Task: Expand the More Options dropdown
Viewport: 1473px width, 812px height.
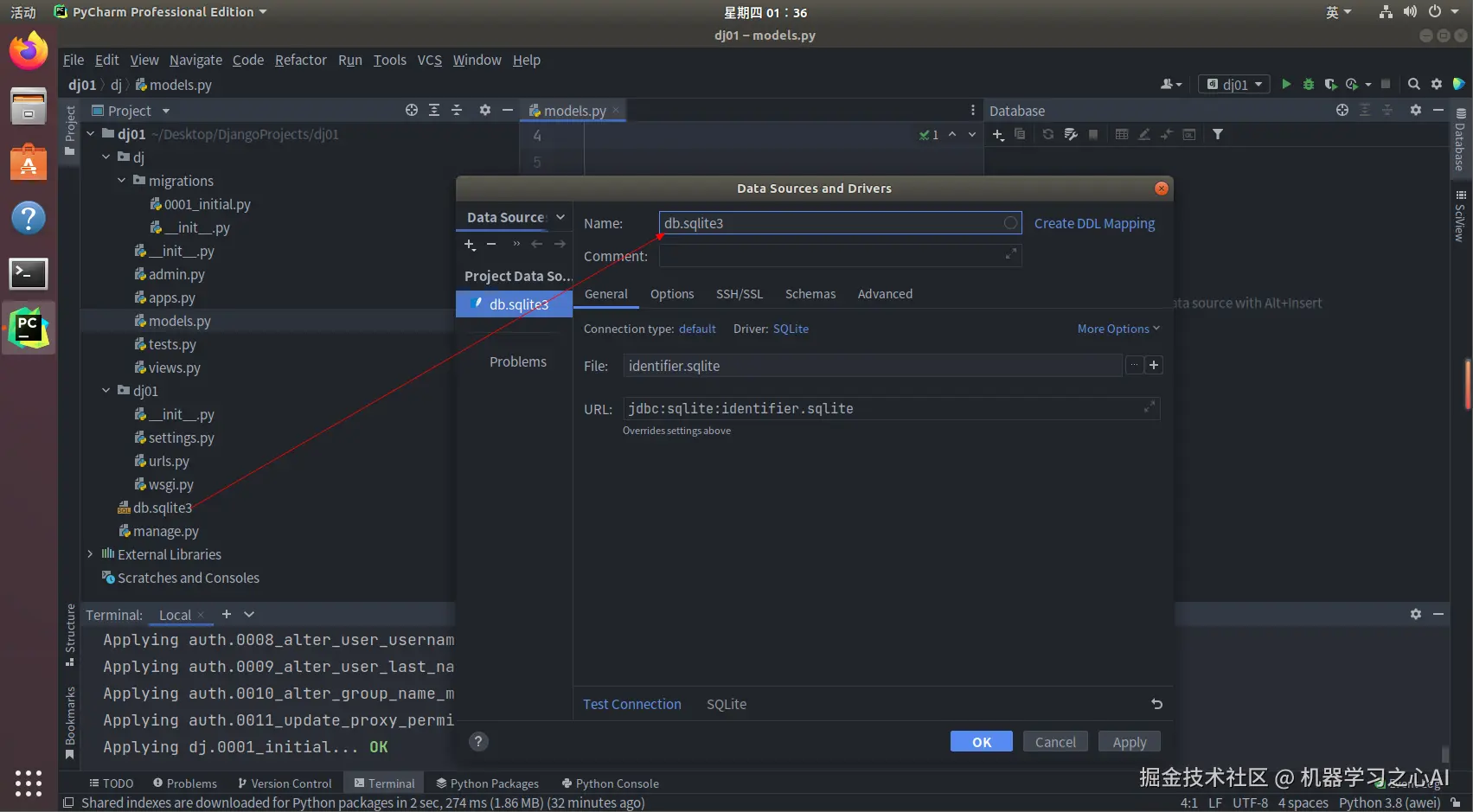Action: point(1118,329)
